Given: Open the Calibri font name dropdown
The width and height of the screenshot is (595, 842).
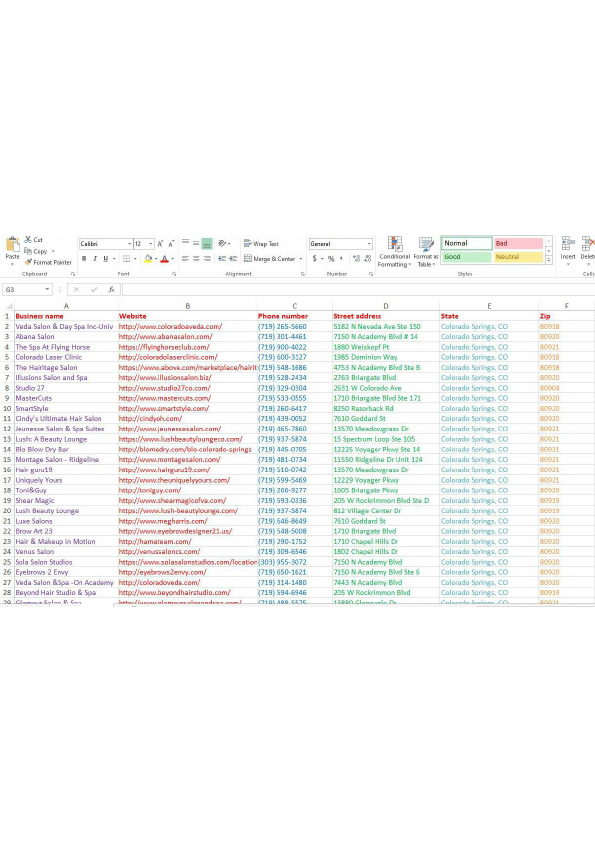Looking at the screenshot, I should [129, 244].
